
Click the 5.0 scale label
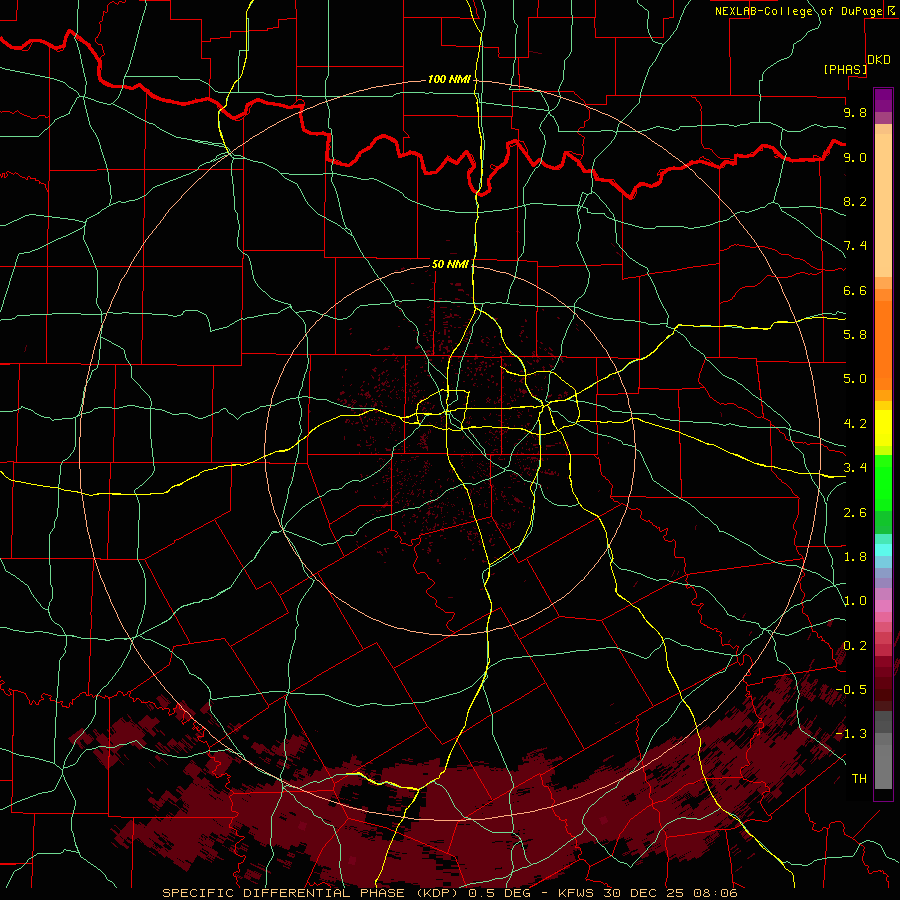(855, 379)
